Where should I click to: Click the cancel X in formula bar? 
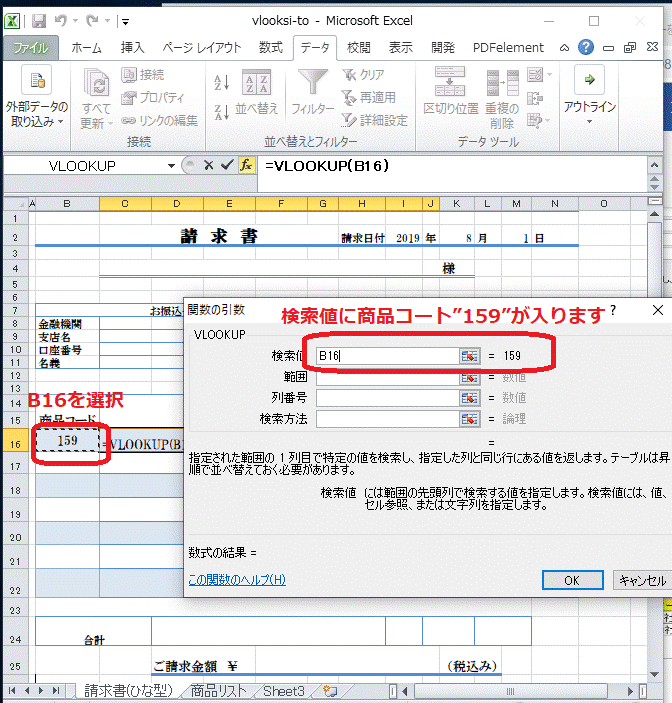click(208, 166)
